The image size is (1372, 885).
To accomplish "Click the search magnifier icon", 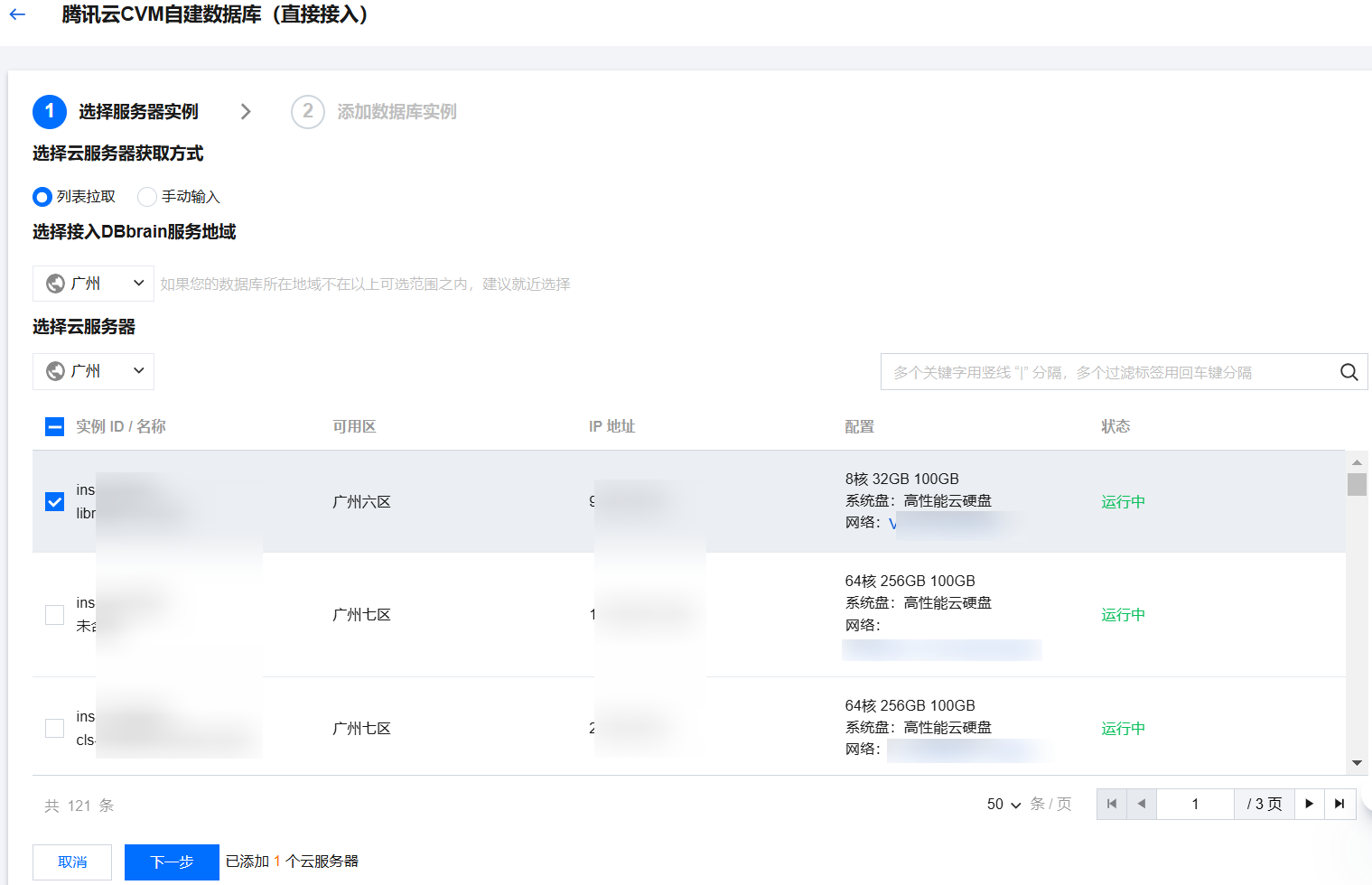I will pos(1349,372).
